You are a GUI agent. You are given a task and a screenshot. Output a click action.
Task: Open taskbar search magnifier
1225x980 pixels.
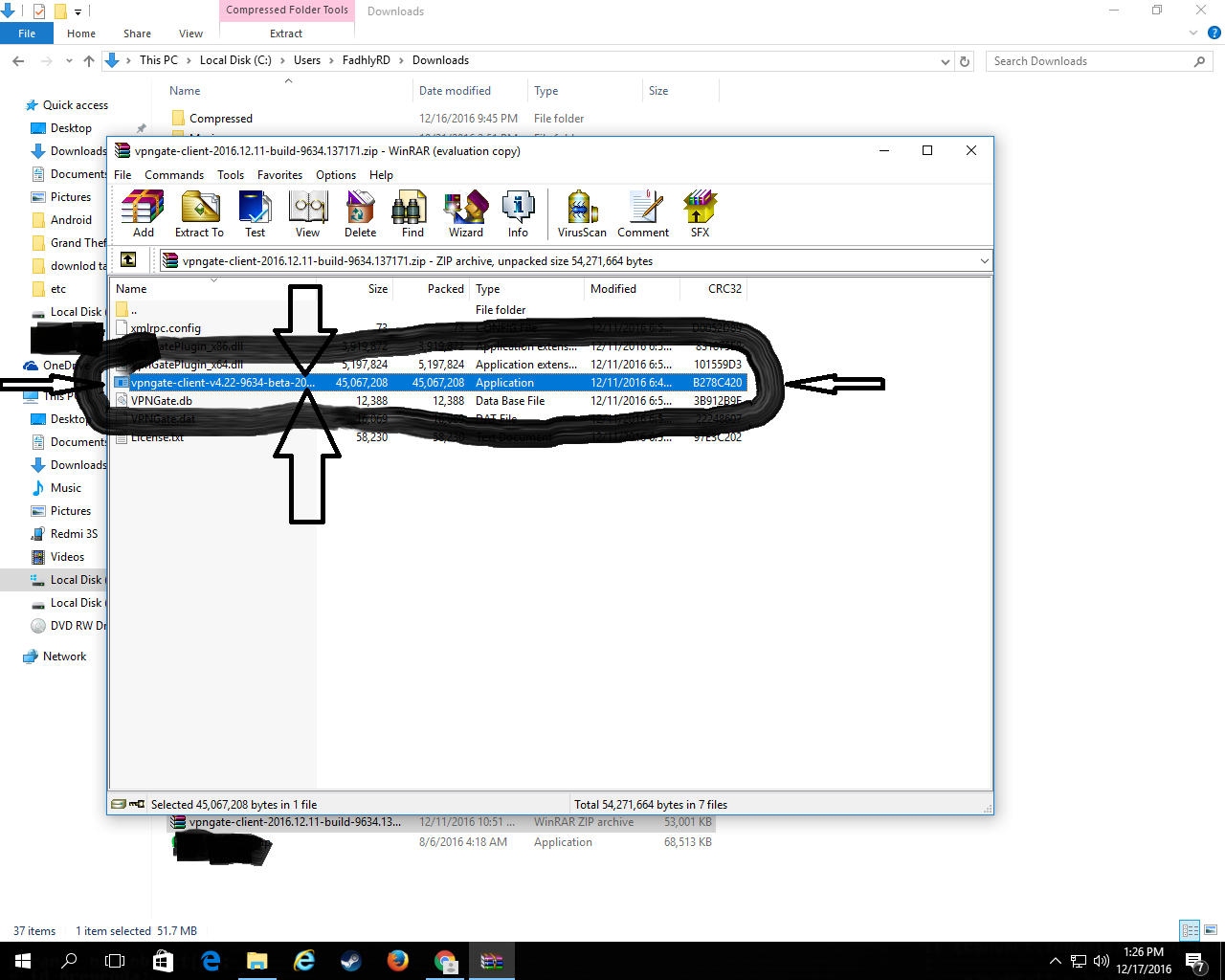tap(69, 961)
